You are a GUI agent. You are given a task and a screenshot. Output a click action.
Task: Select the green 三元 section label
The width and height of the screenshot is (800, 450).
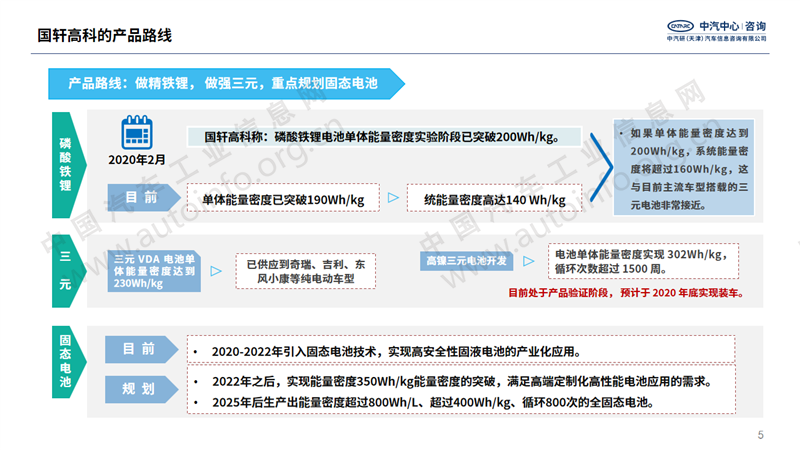tap(69, 271)
